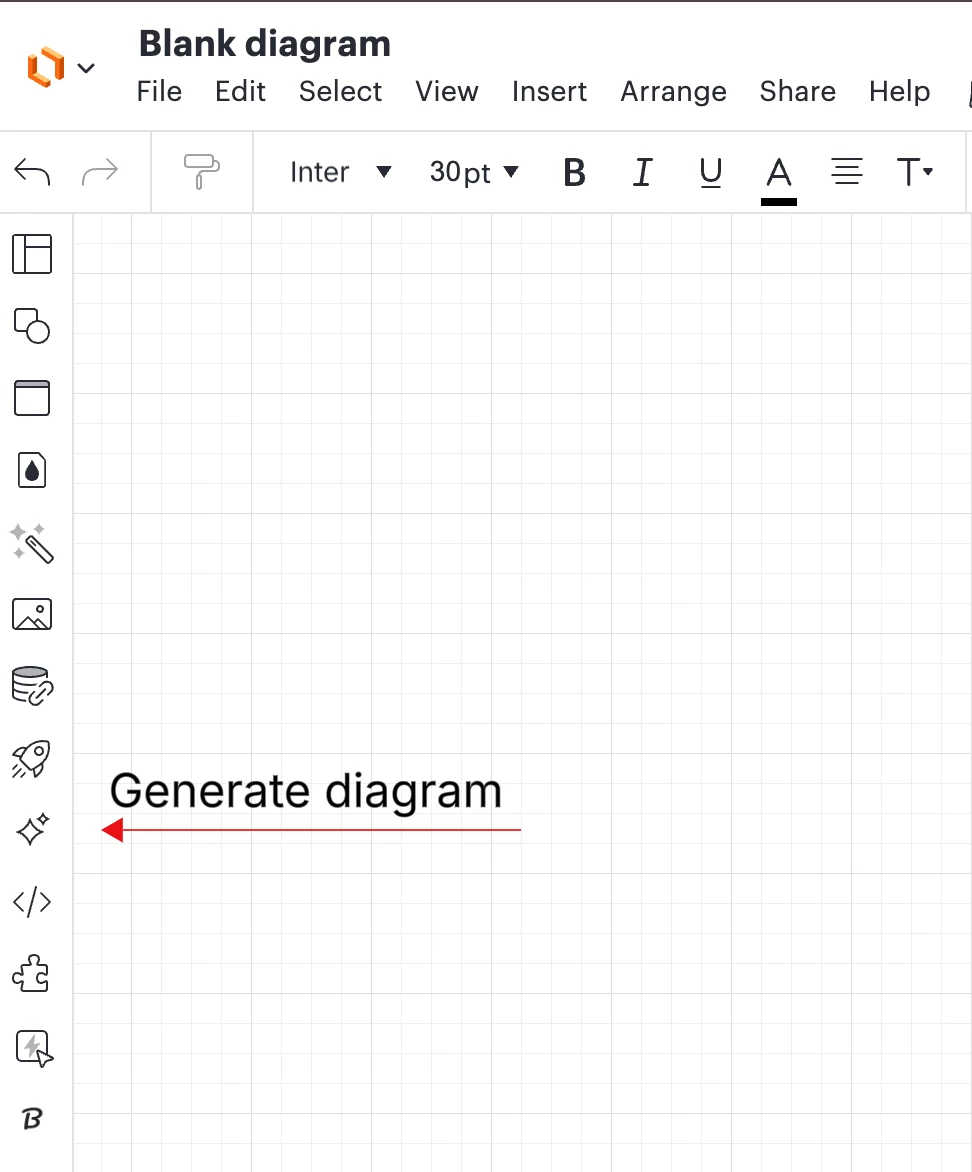The width and height of the screenshot is (972, 1172).
Task: Open the templates layout panel
Action: 32,254
